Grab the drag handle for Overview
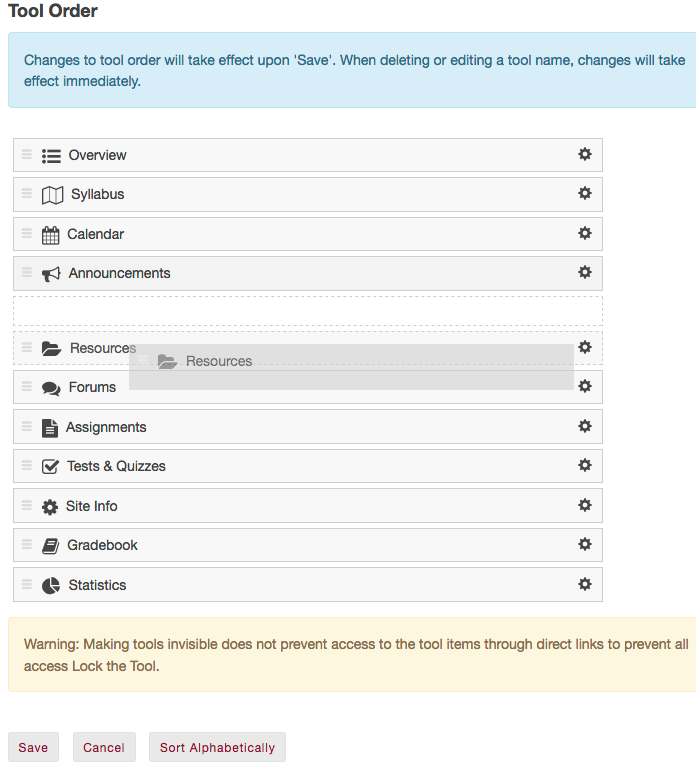 [x=27, y=154]
